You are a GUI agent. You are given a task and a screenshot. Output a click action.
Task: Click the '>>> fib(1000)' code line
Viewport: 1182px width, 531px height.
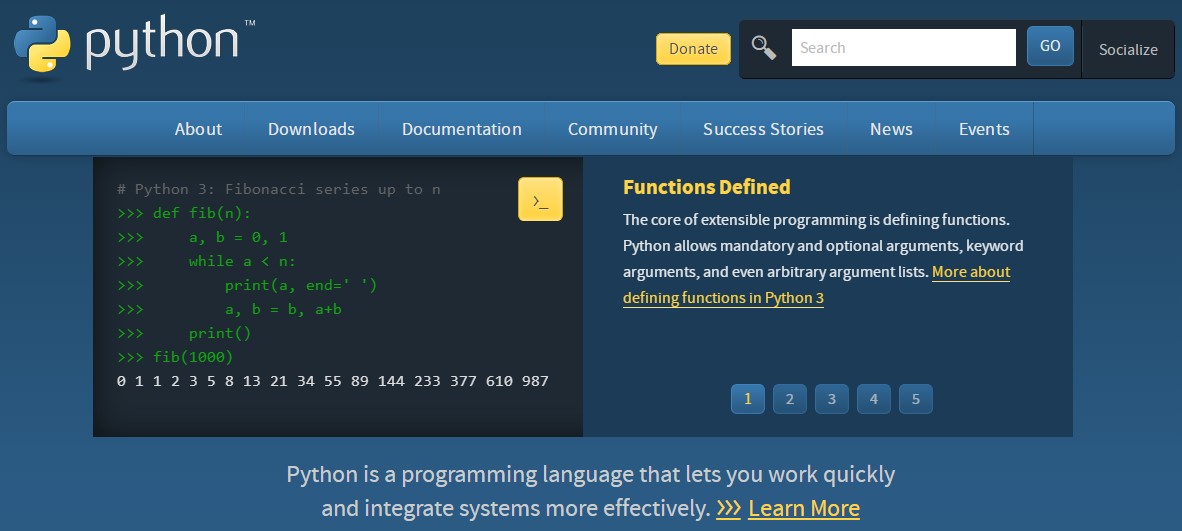pyautogui.click(x=175, y=357)
